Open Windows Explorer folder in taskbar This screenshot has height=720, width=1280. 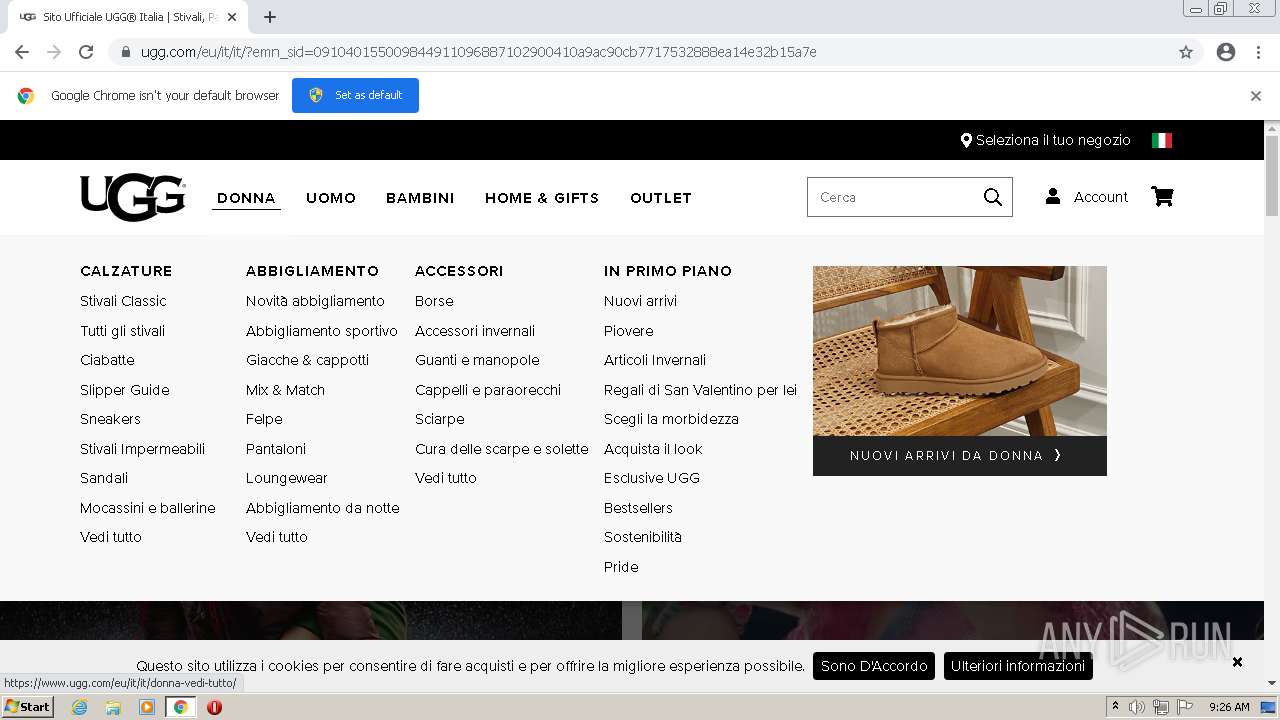[x=113, y=707]
